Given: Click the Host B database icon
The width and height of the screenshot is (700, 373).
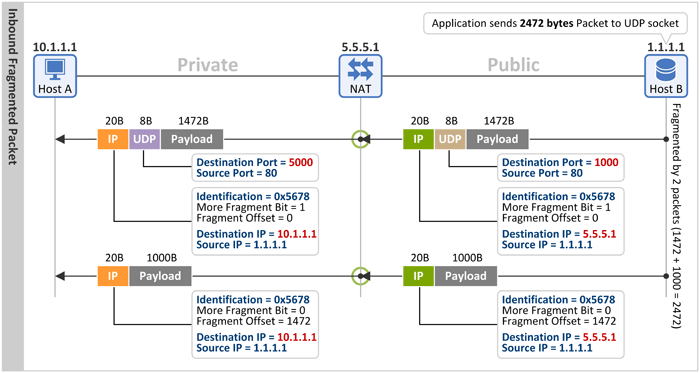Looking at the screenshot, I should pyautogui.click(x=666, y=76).
